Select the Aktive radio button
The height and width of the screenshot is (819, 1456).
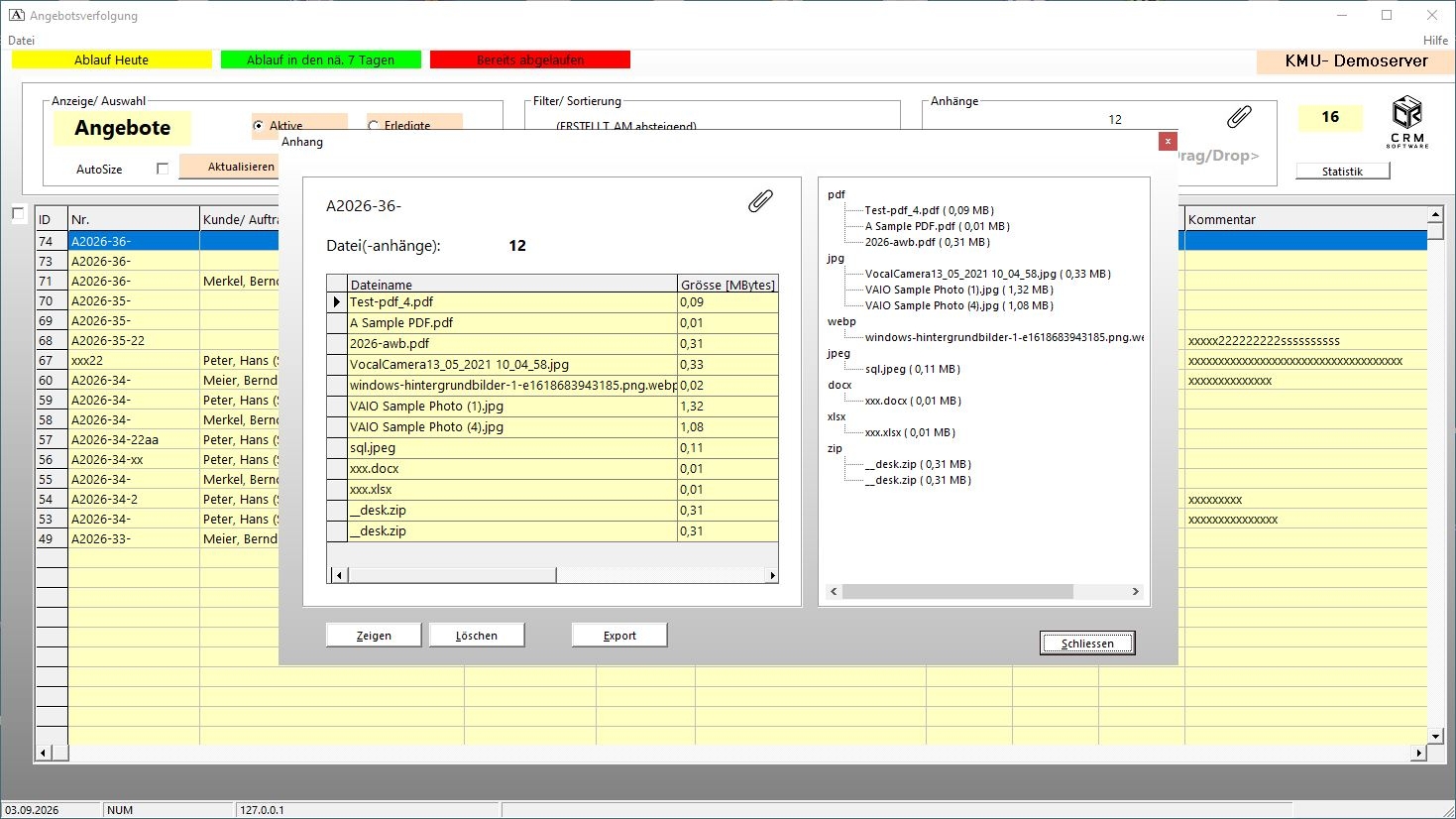coord(259,126)
